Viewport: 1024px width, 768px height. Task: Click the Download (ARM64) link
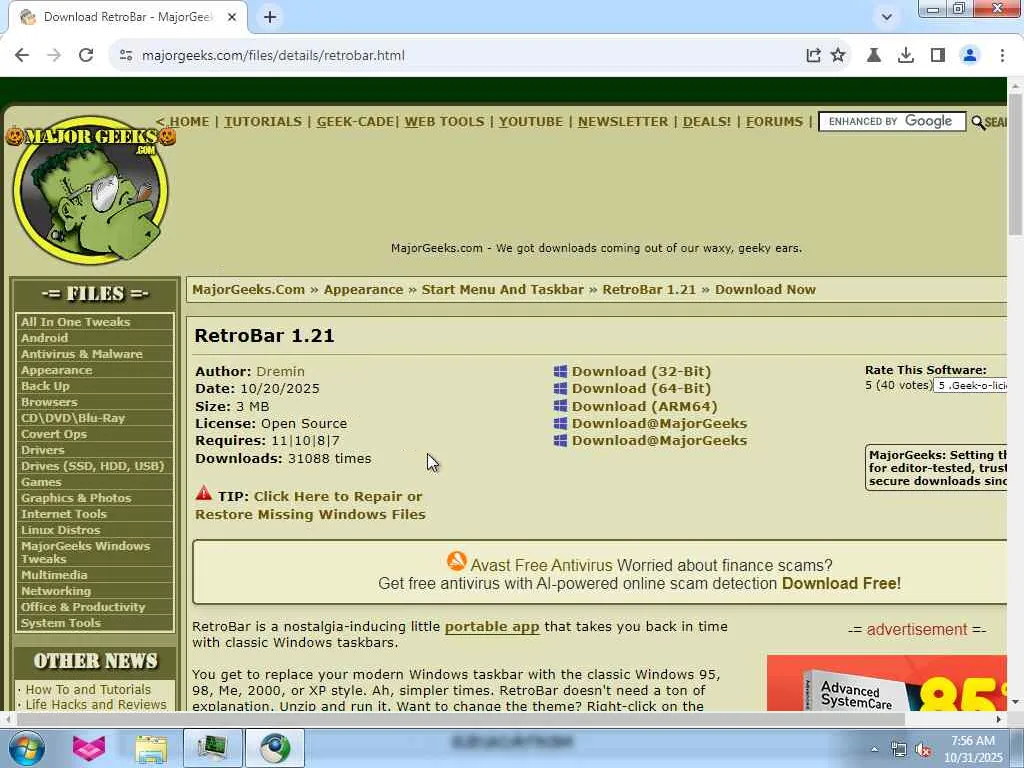coord(645,406)
